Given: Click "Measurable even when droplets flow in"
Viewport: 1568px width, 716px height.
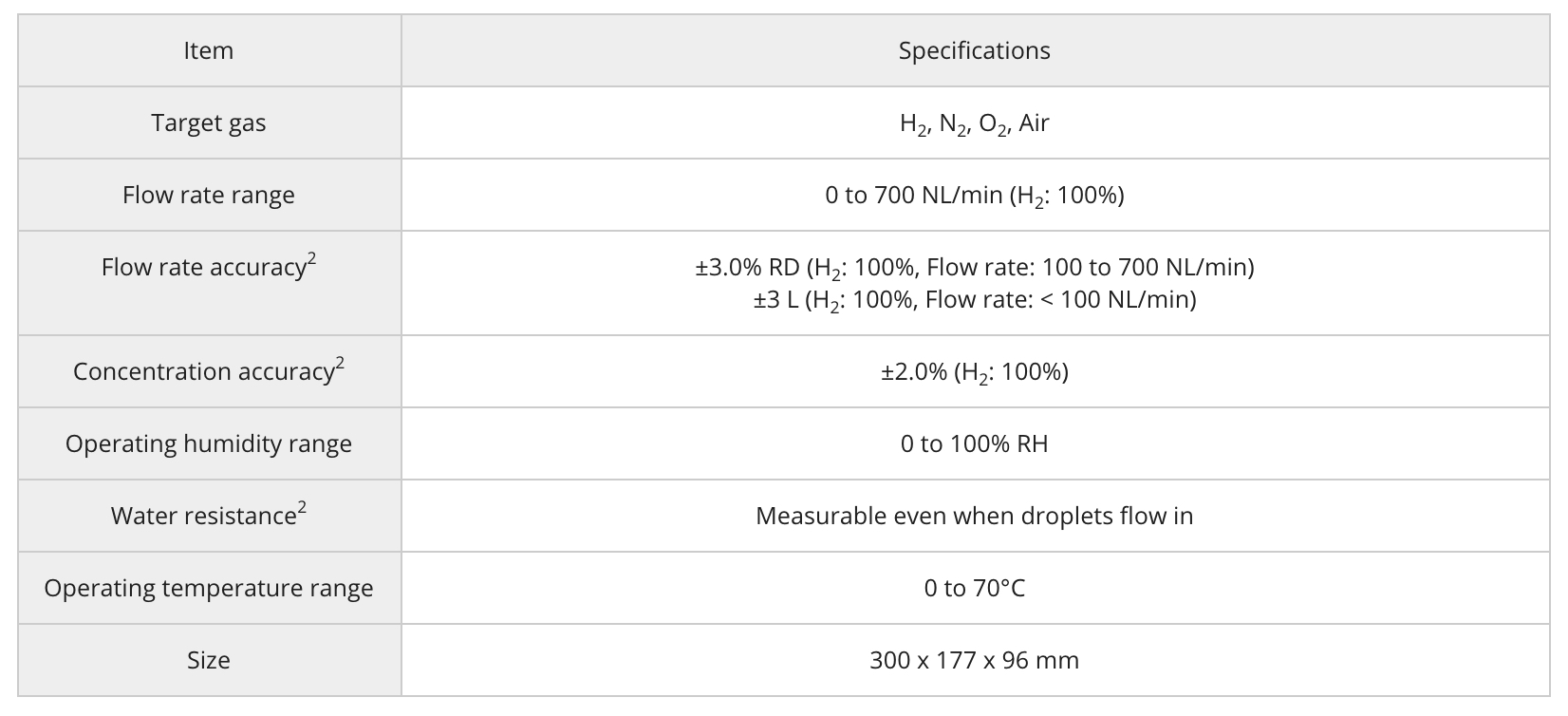Looking at the screenshot, I should pyautogui.click(x=974, y=517).
